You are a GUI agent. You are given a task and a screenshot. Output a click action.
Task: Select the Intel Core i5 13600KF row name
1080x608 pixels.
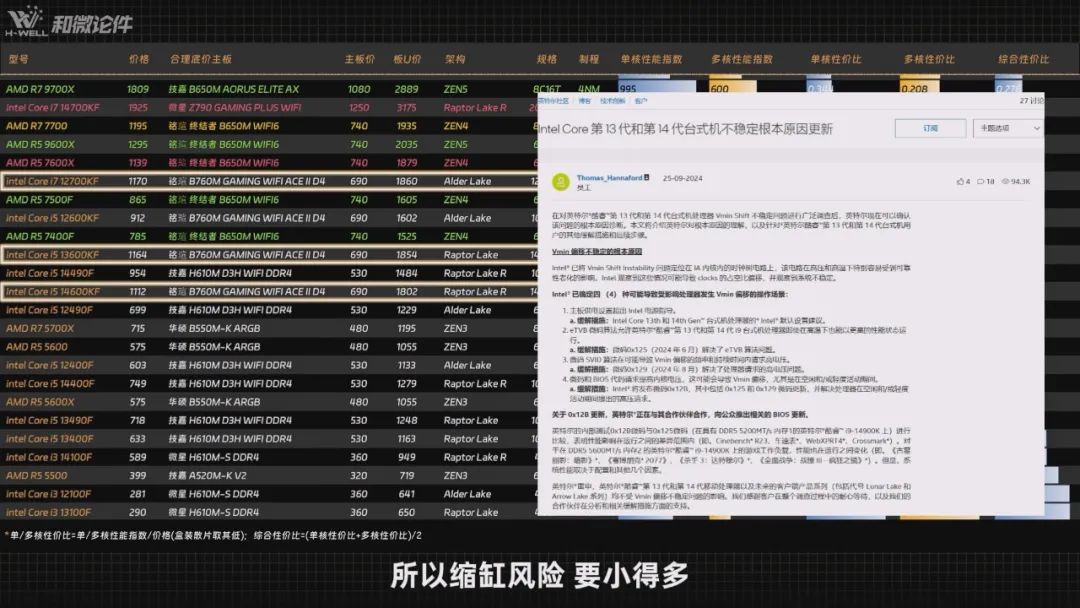point(52,255)
